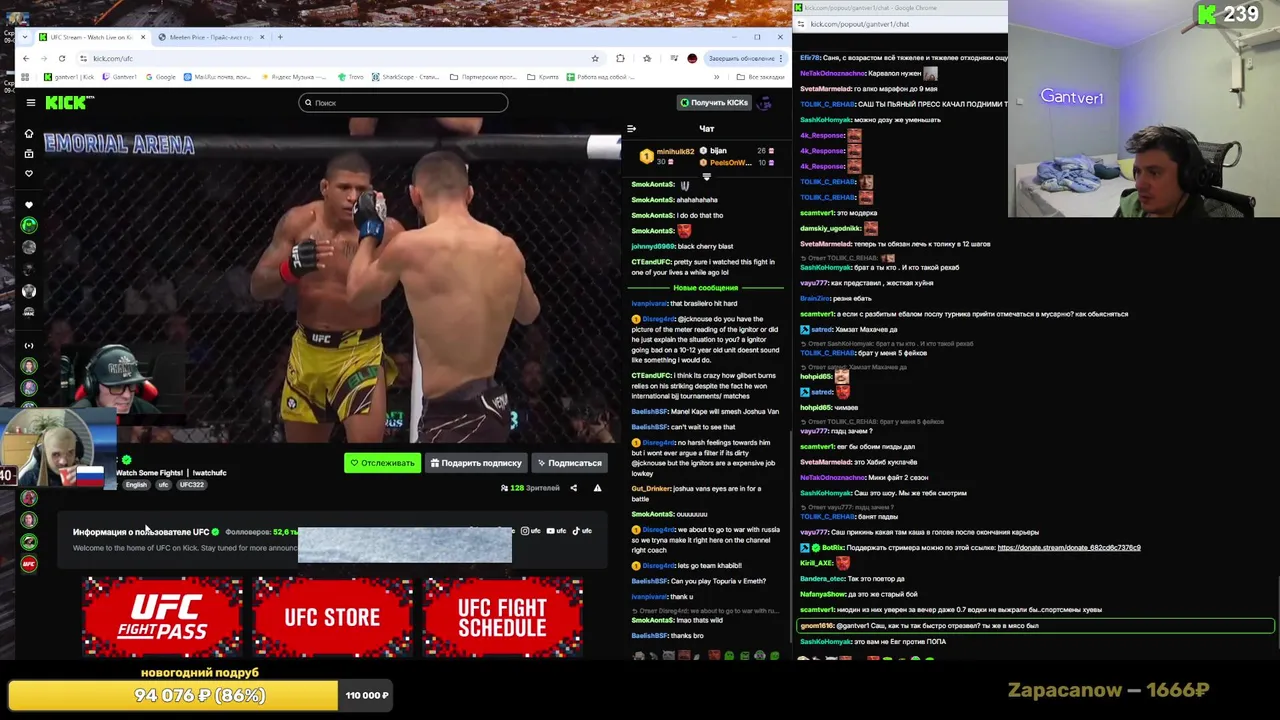Collapse chat using the arrow icon beside Чат
The image size is (1280, 720).
click(631, 129)
